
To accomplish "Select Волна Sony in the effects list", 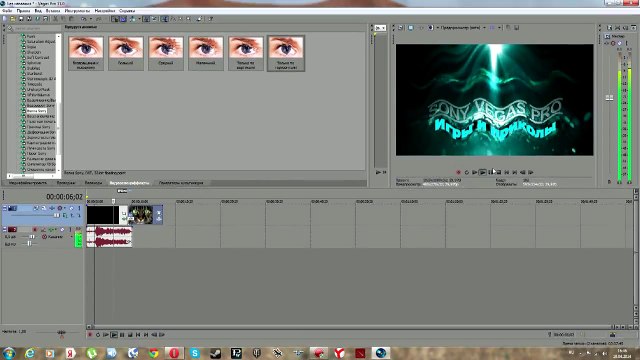I will pyautogui.click(x=36, y=111).
